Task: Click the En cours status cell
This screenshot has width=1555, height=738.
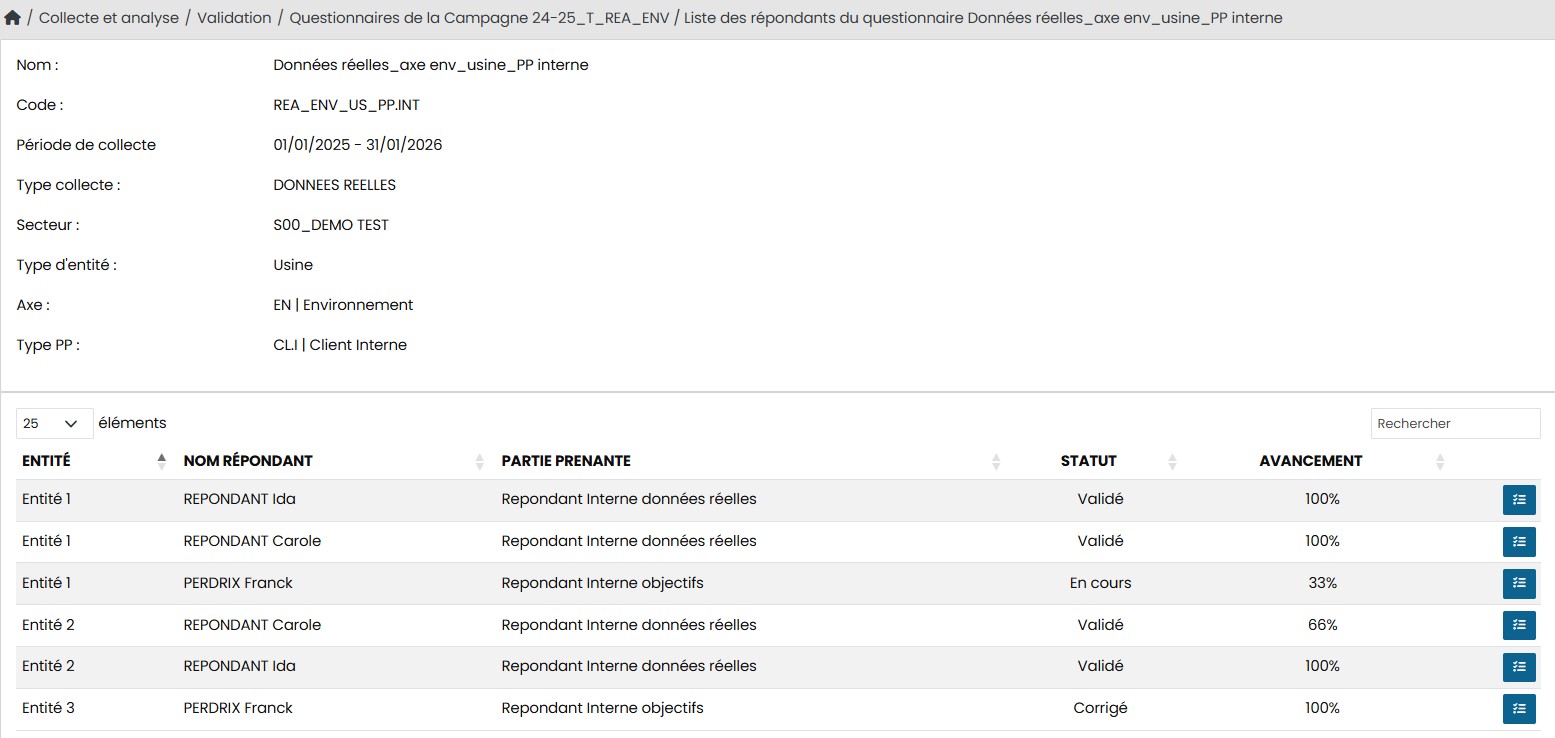Action: (x=1100, y=583)
